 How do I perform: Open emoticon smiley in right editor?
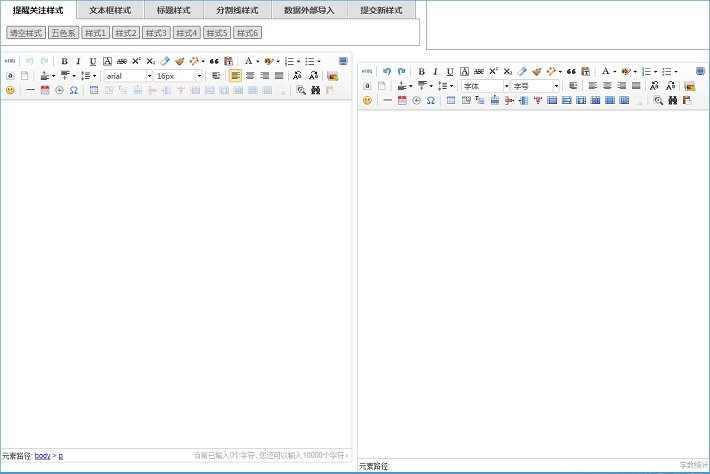(x=367, y=101)
